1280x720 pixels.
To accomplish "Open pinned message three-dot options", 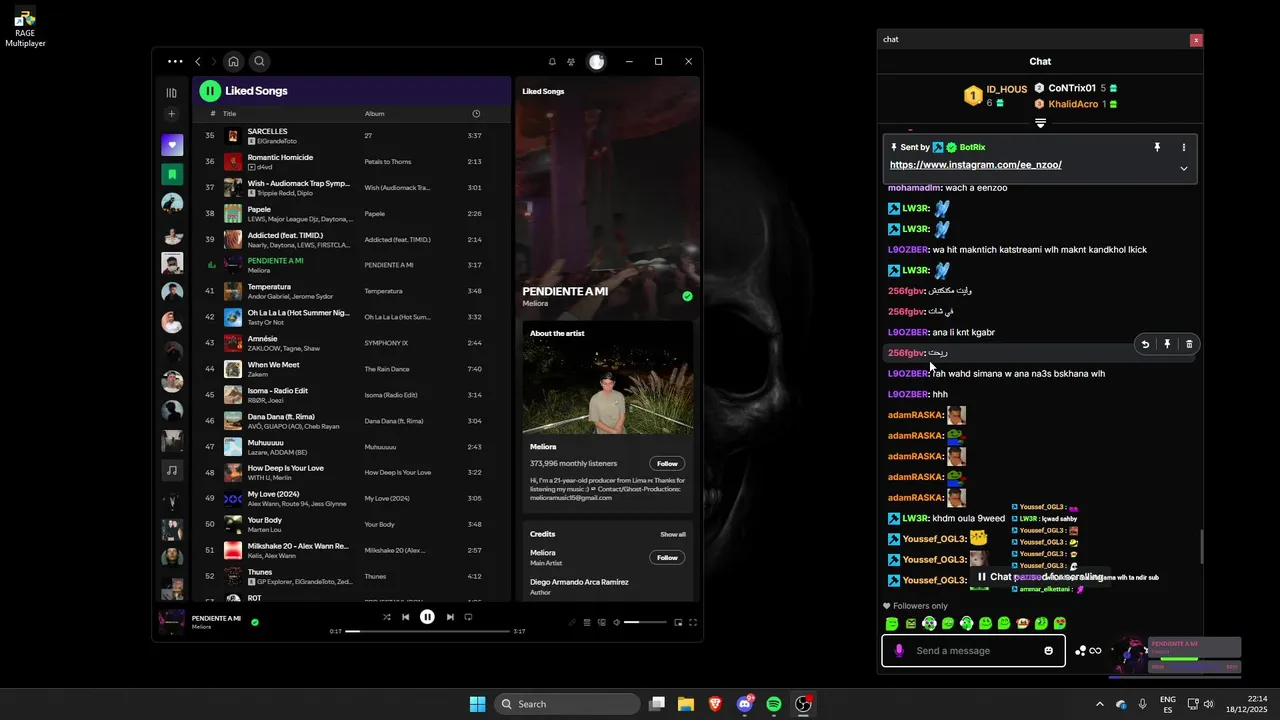I will click(x=1184, y=147).
